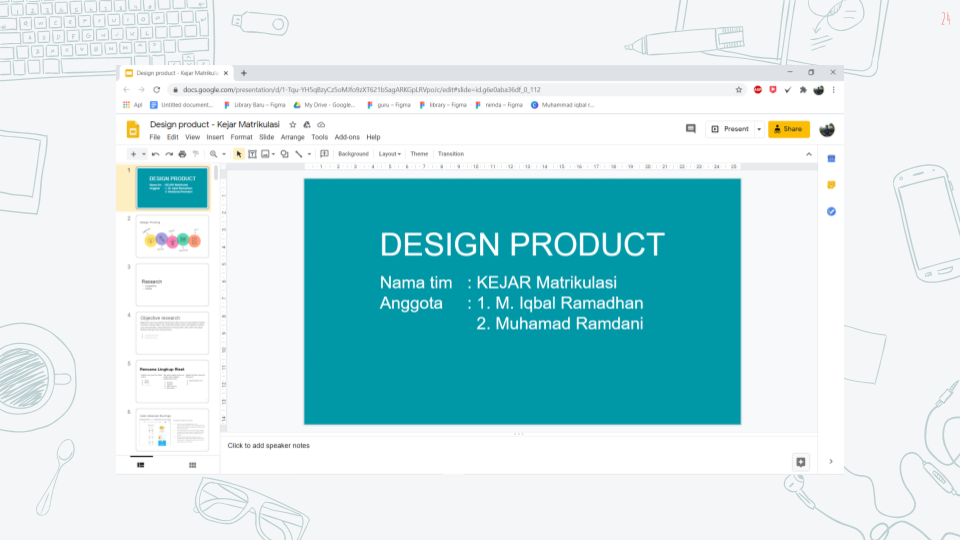This screenshot has height=540, width=960.
Task: Click the move to Drive folder icon
Action: (307, 124)
